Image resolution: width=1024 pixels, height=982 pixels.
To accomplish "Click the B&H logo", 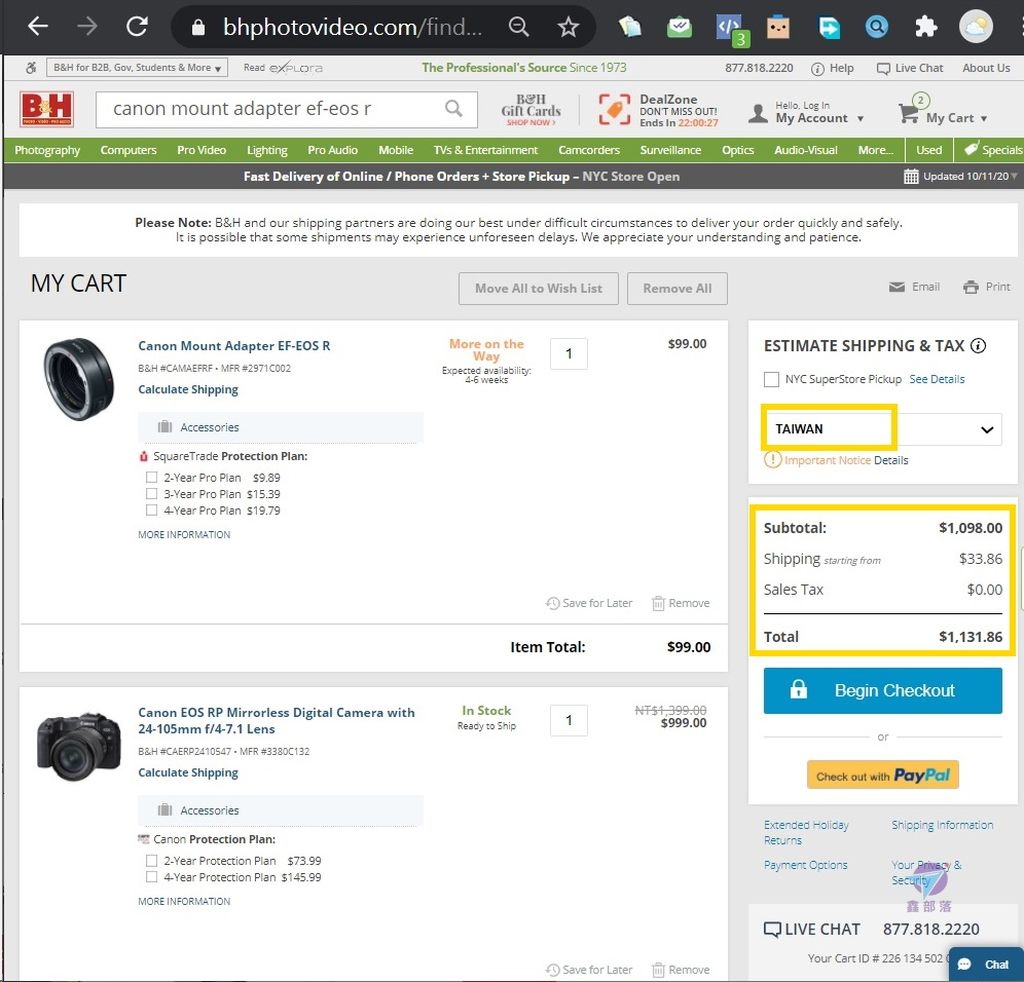I will pyautogui.click(x=46, y=109).
